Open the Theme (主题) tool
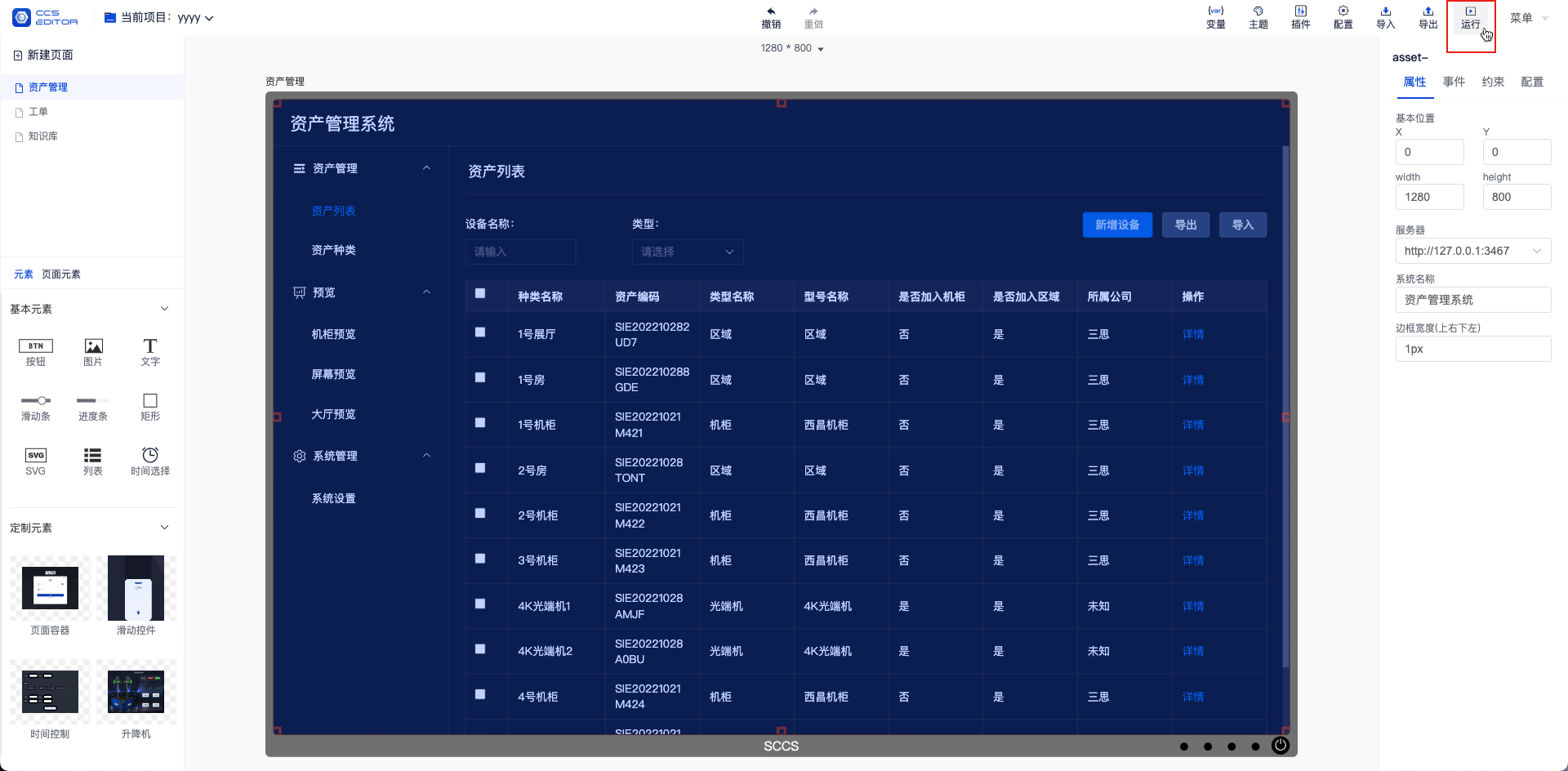The height and width of the screenshot is (771, 1568). click(x=1258, y=18)
